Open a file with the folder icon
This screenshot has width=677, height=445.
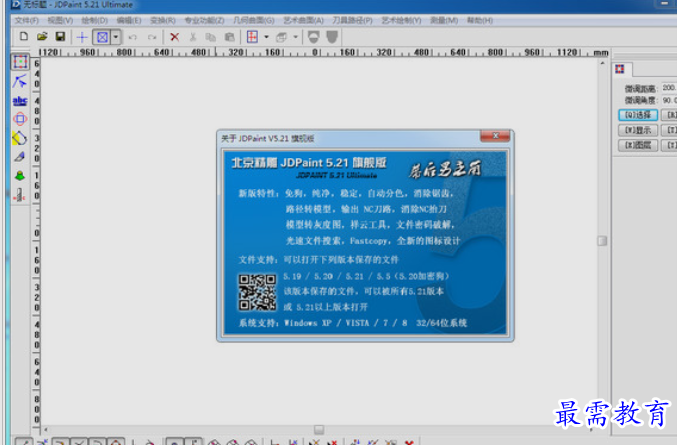pyautogui.click(x=42, y=37)
